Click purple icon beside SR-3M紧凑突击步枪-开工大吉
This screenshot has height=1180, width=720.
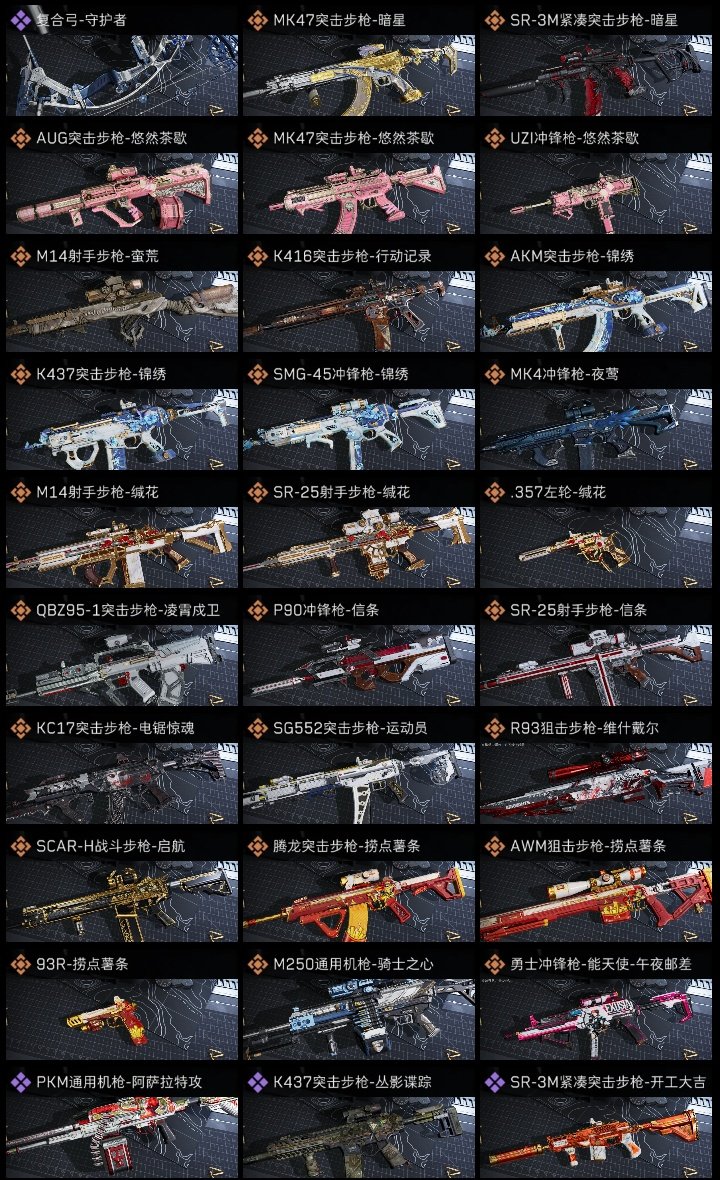coord(495,1082)
